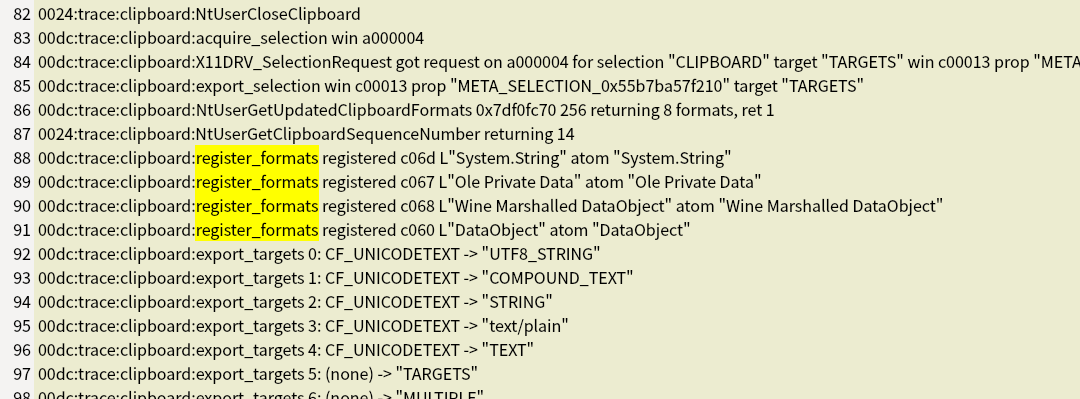Image resolution: width=1080 pixels, height=399 pixels.
Task: Click highlighted register_formats on line 90
Action: 258,207
